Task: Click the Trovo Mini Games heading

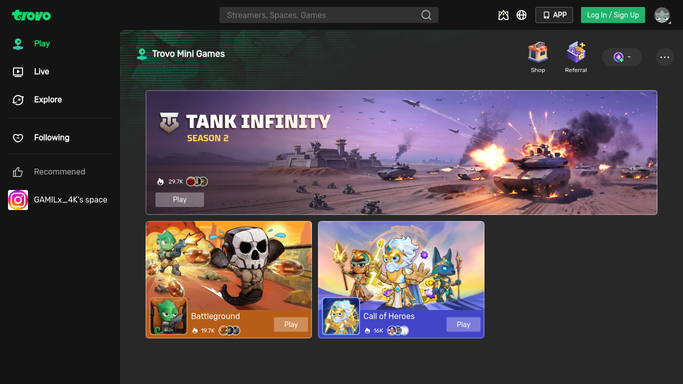Action: tap(188, 54)
